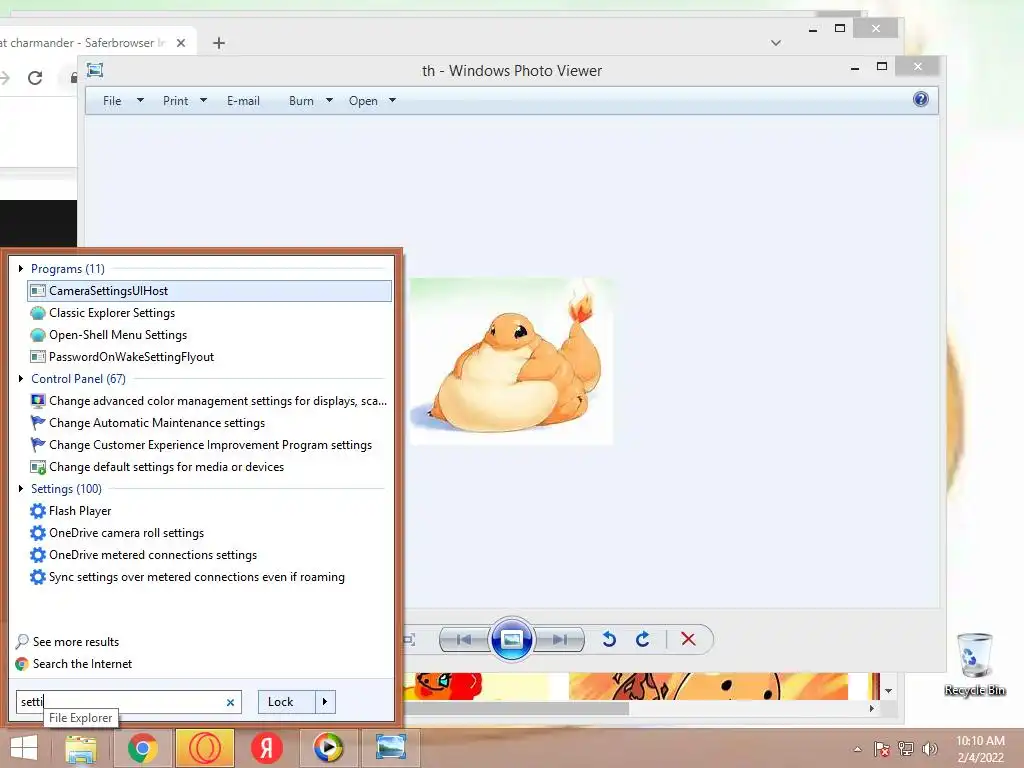Open new tab in Saferbrowser window
This screenshot has height=768, width=1024.
click(x=219, y=43)
